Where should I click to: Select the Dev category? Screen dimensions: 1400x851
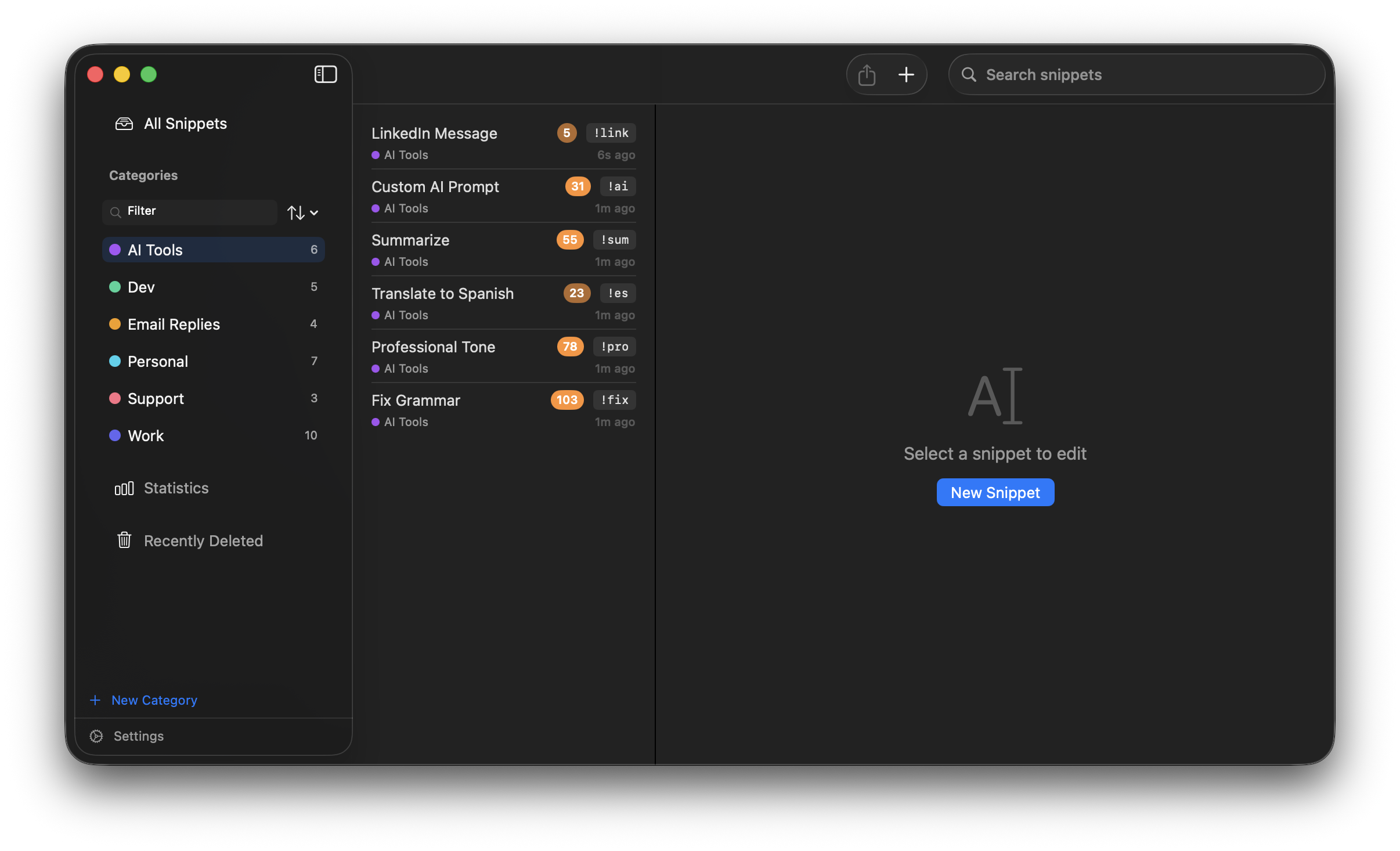click(x=213, y=287)
